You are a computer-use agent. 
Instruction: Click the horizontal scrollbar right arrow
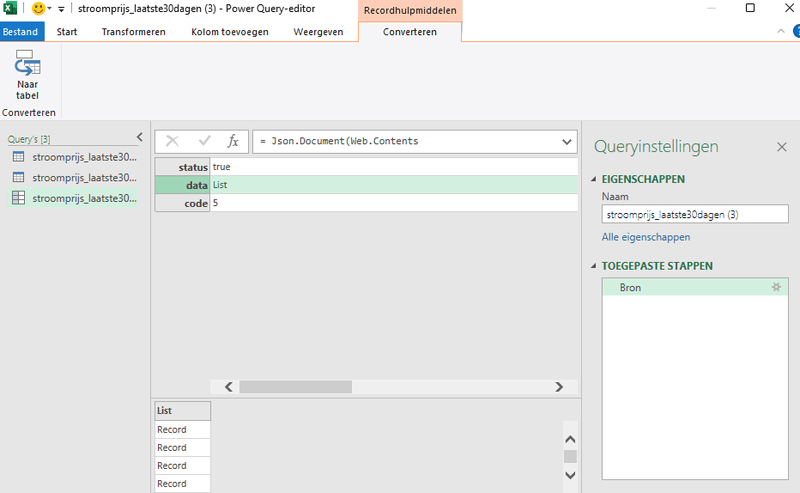[x=559, y=387]
